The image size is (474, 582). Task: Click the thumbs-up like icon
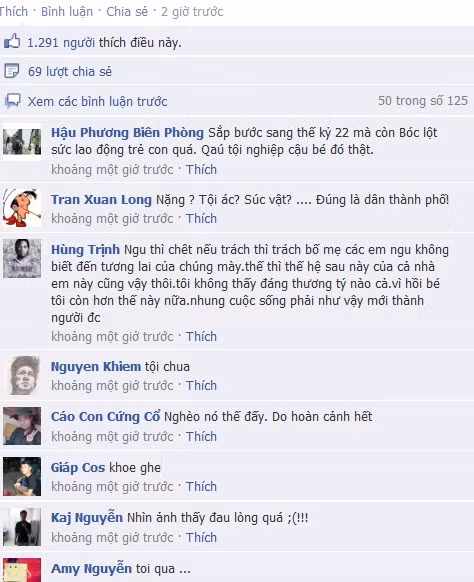click(12, 41)
